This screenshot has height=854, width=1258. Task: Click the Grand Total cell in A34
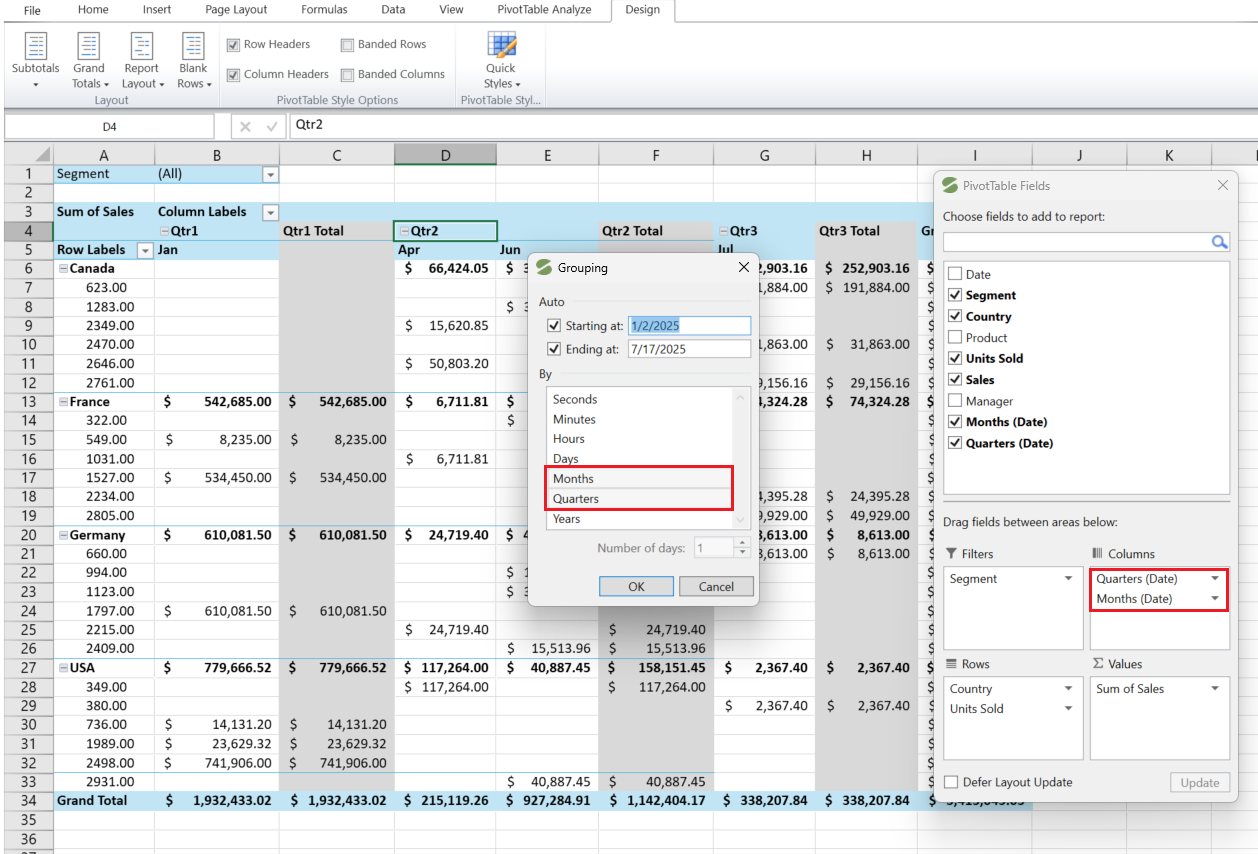tap(104, 801)
